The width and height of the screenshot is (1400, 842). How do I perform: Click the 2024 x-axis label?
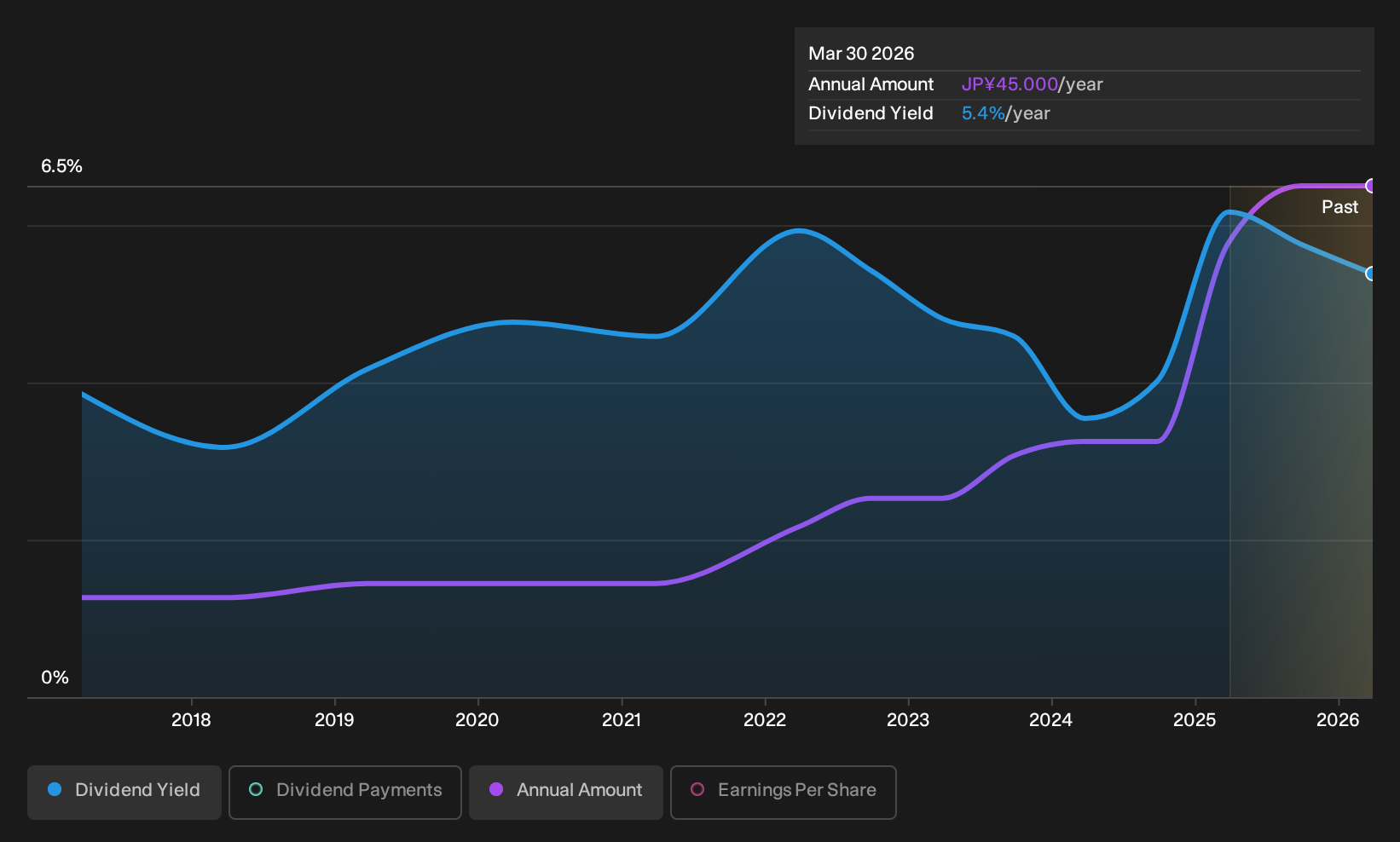coord(1051,720)
